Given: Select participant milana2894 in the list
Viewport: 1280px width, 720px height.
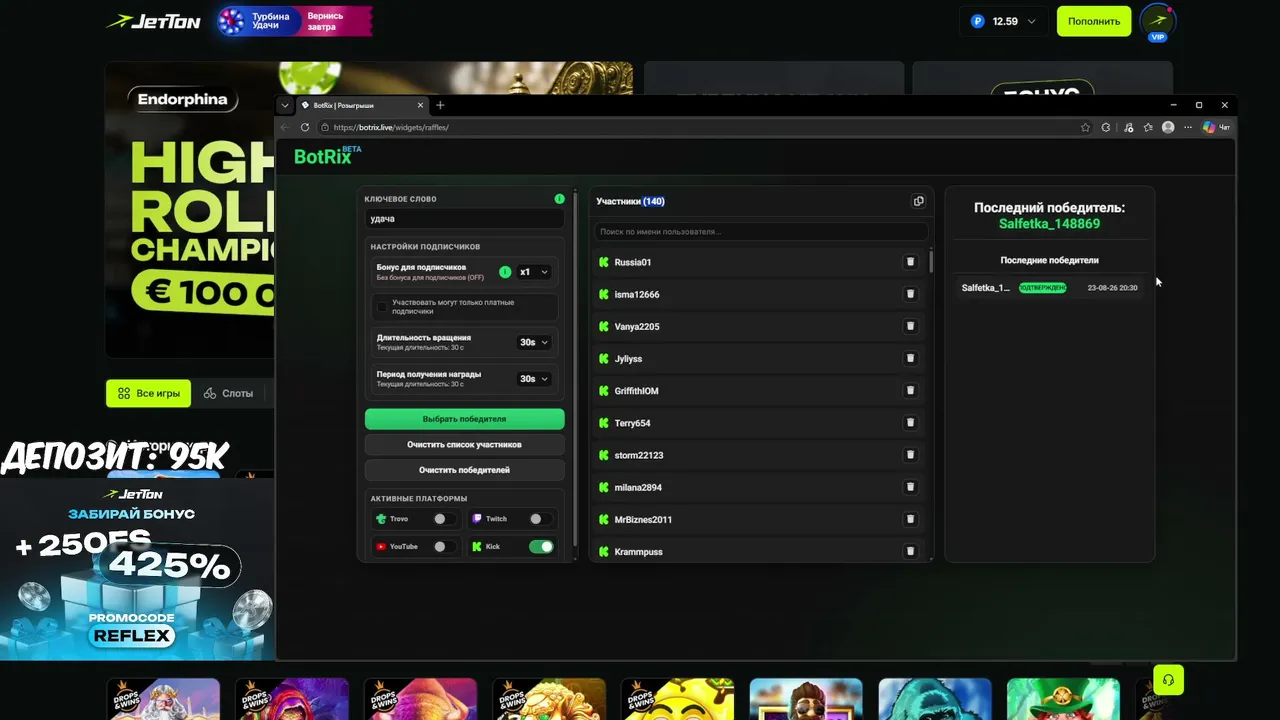Looking at the screenshot, I should pyautogui.click(x=761, y=487).
